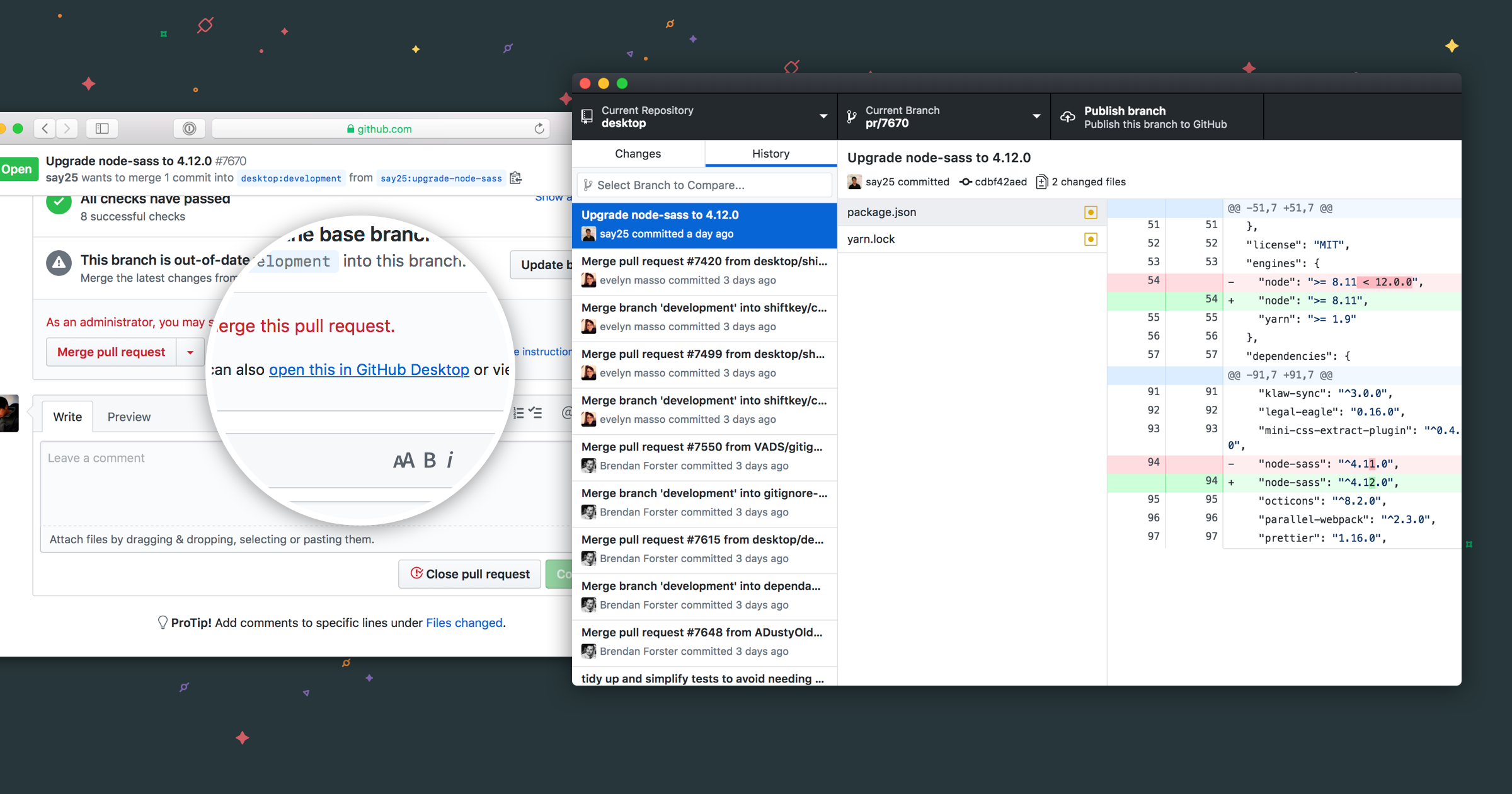Click the branch icon next to pr/7670
Screen dimensions: 1512x794
pyautogui.click(x=852, y=116)
